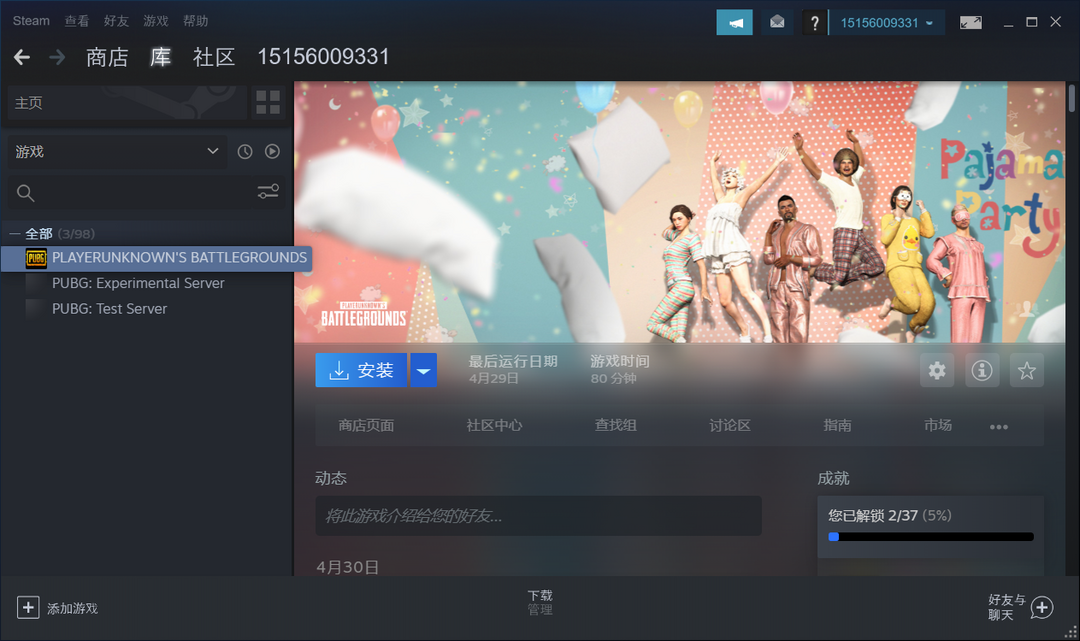Select PLAYERUNKNOWN'S BATTLEGROUNDS in library
Viewport: 1080px width, 641px height.
156,258
